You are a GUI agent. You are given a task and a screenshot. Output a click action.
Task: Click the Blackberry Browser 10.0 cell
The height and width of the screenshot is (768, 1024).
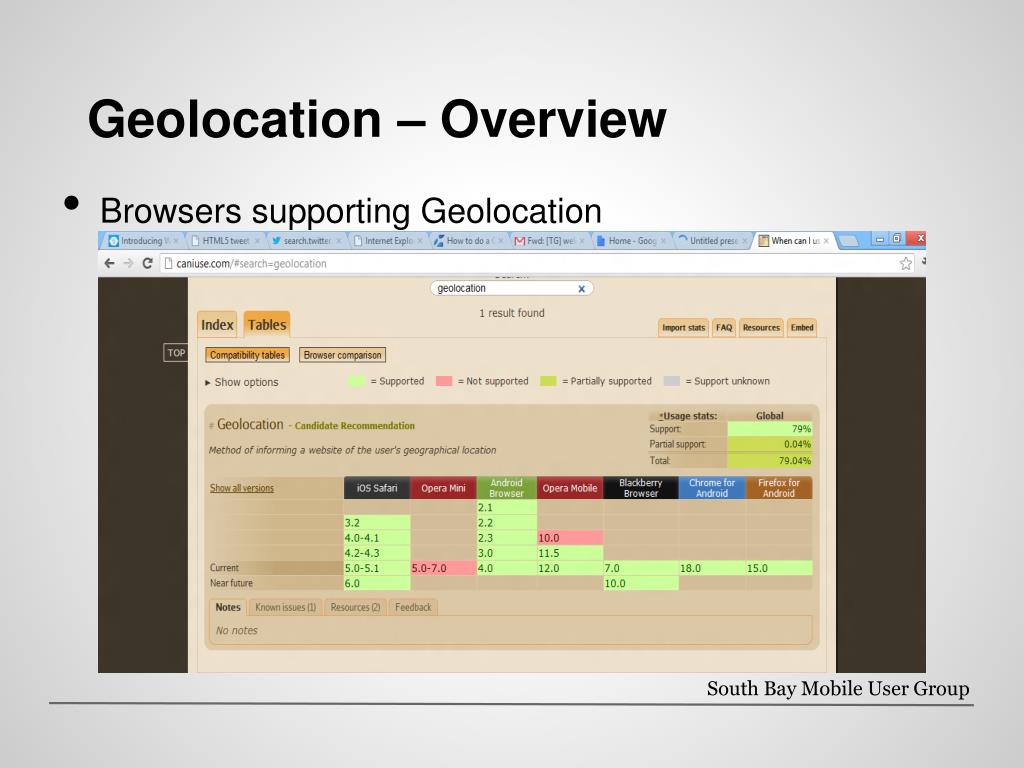(x=641, y=583)
